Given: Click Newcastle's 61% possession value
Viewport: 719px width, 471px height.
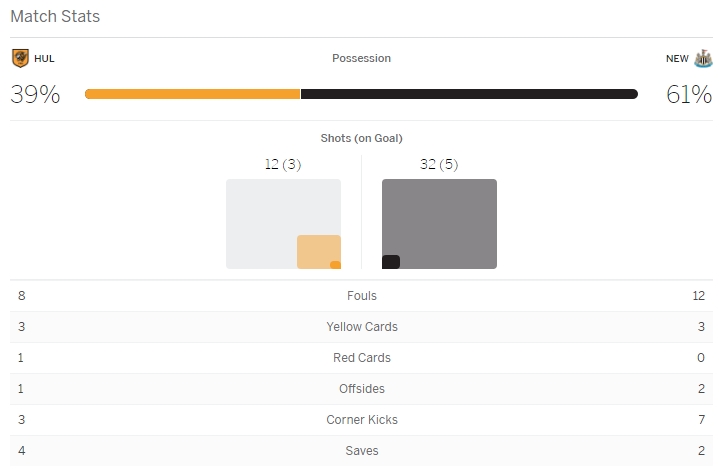Looking at the screenshot, I should pos(689,95).
